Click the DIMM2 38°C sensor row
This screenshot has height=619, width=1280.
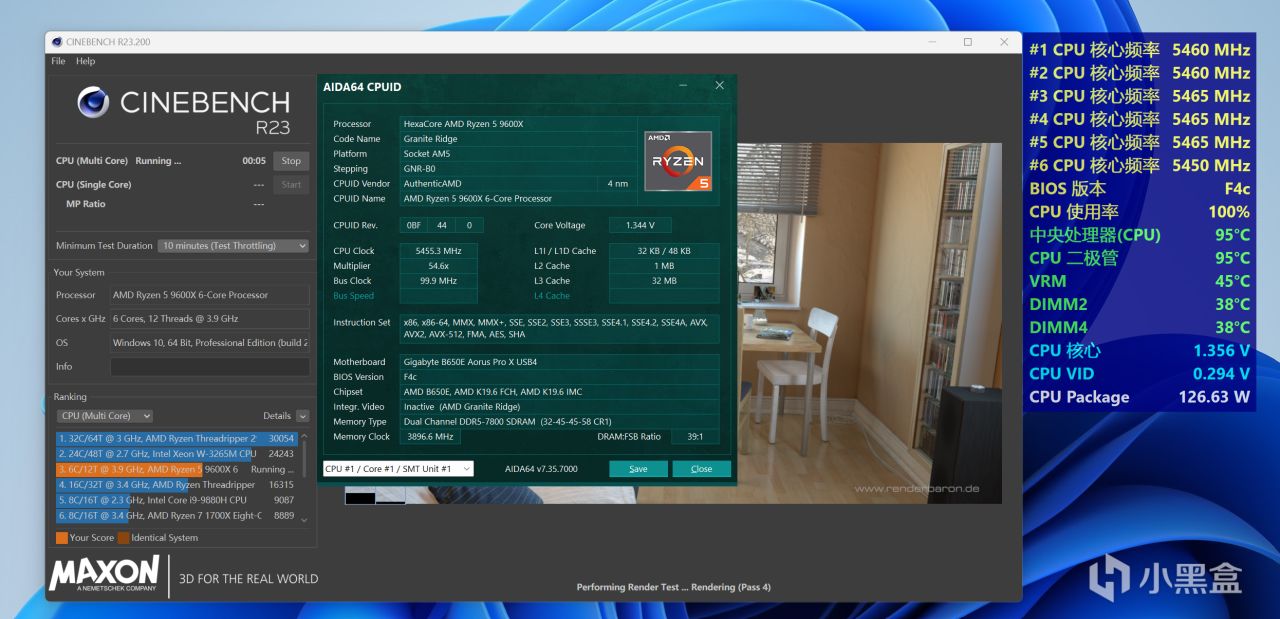coord(1140,304)
